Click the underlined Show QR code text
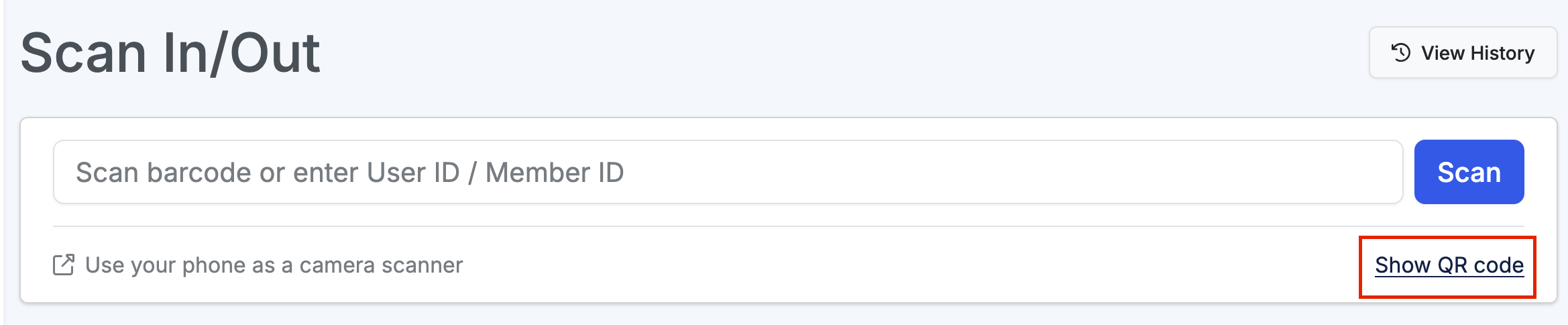 coord(1449,265)
